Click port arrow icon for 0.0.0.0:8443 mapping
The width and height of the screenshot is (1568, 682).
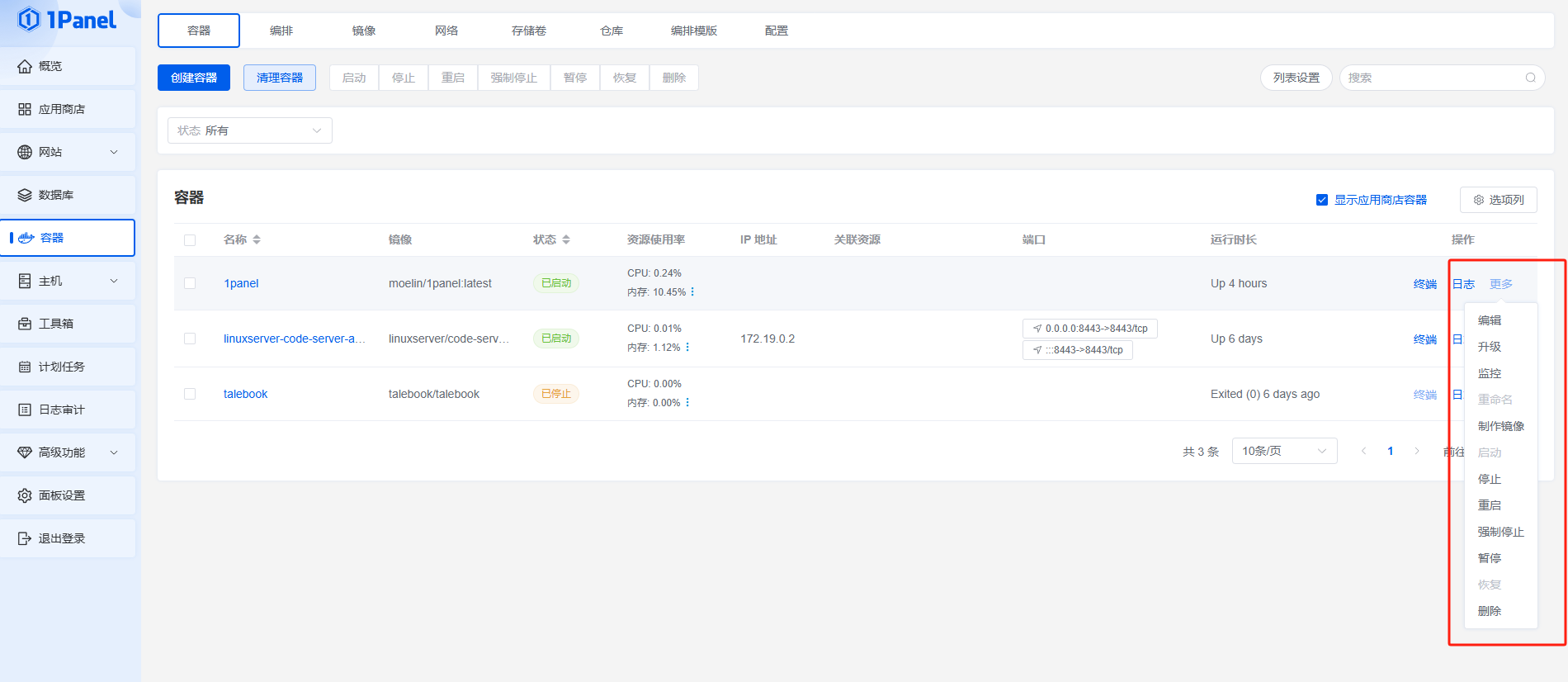coord(1037,329)
